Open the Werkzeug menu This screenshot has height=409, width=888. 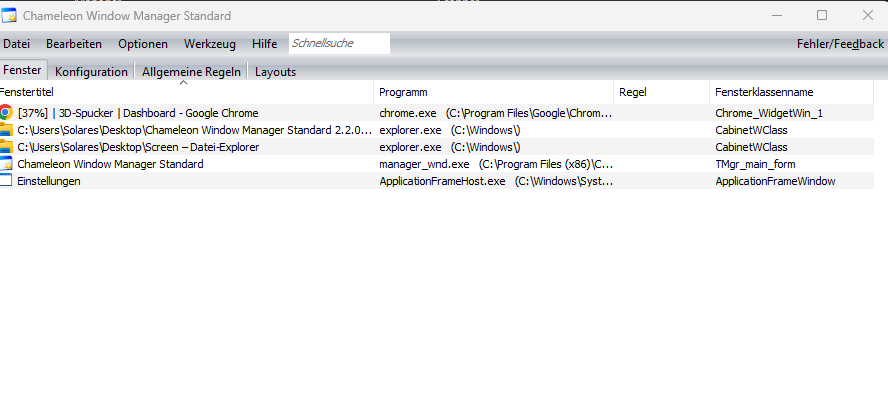coord(210,44)
